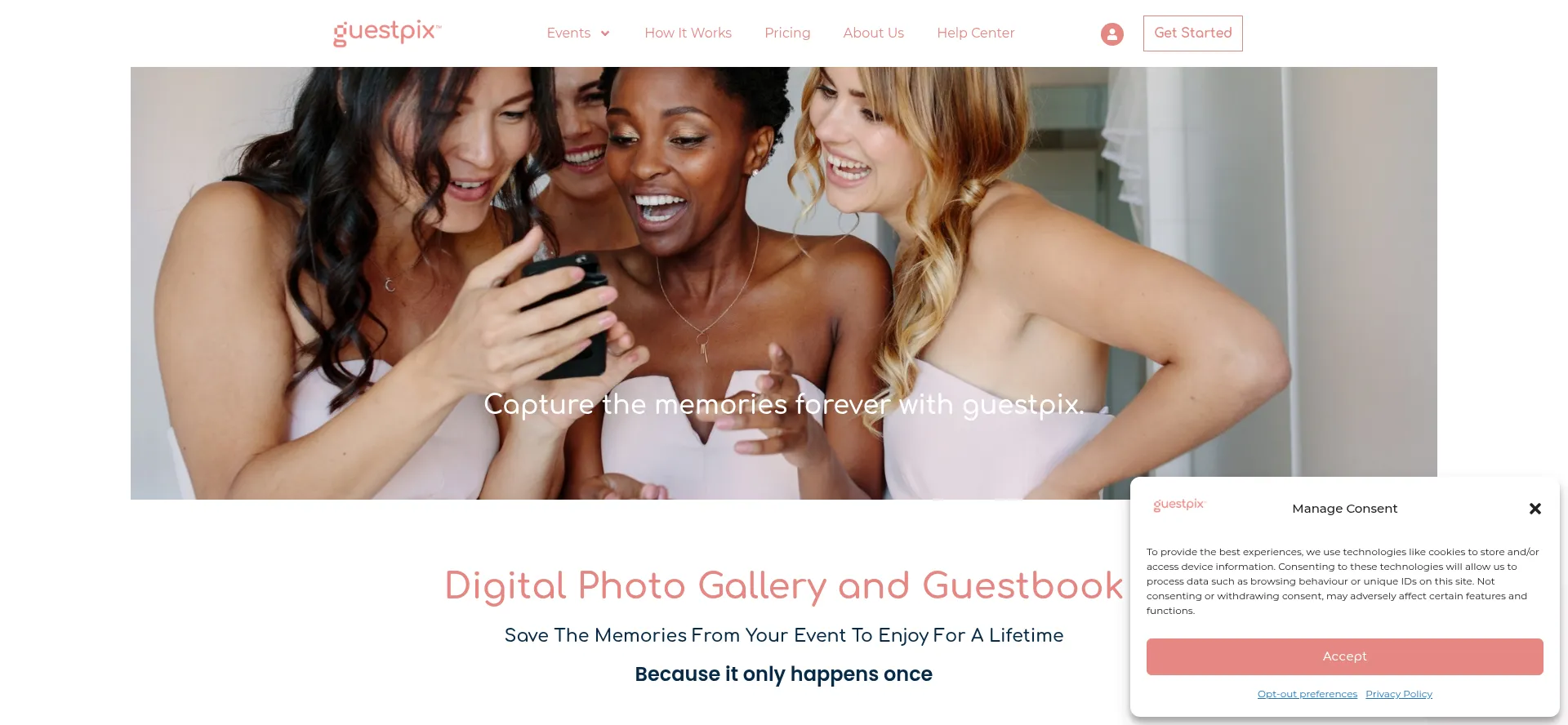Image resolution: width=1568 pixels, height=725 pixels.
Task: Click Digital Photo Gallery and Guestbook heading
Action: (784, 586)
